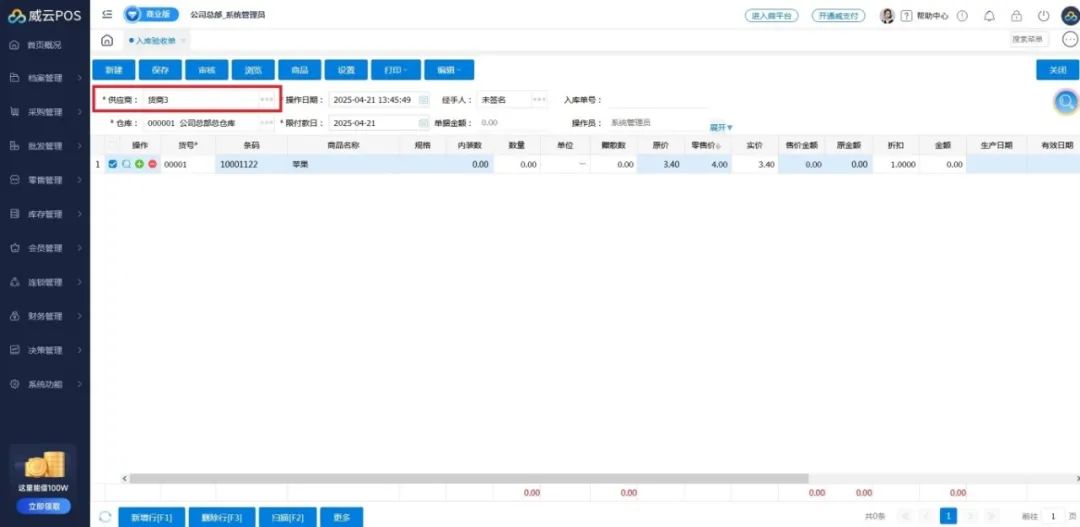Click the 供应商 ellipsis lookup icon
This screenshot has height=527, width=1080.
267,100
